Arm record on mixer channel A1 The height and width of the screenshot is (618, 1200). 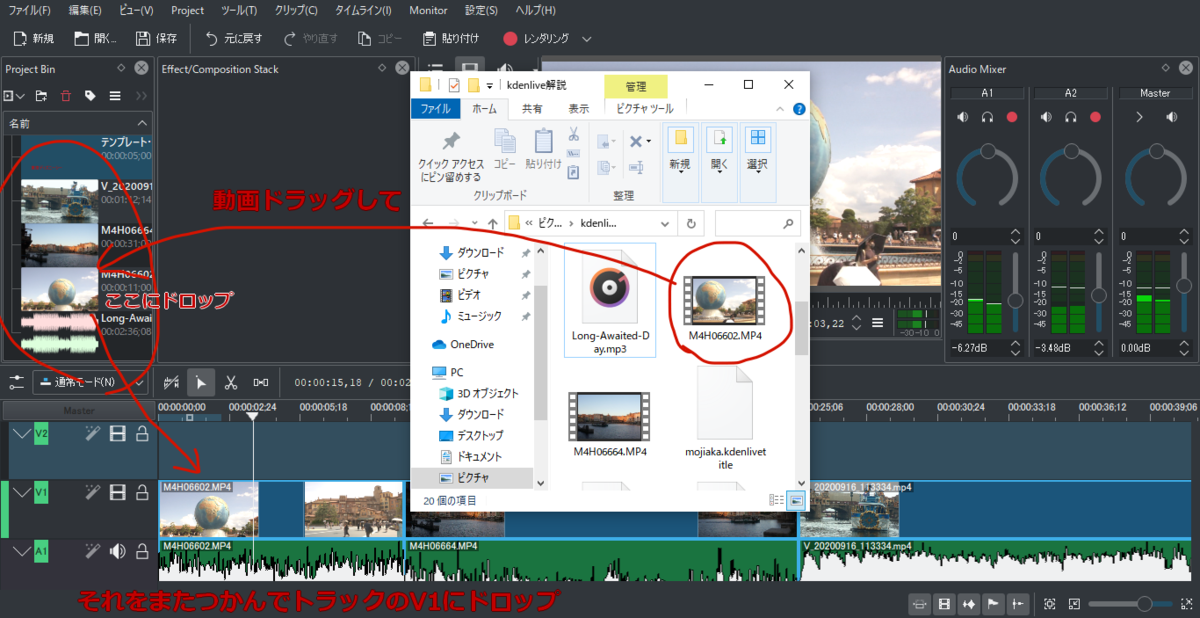[1011, 118]
